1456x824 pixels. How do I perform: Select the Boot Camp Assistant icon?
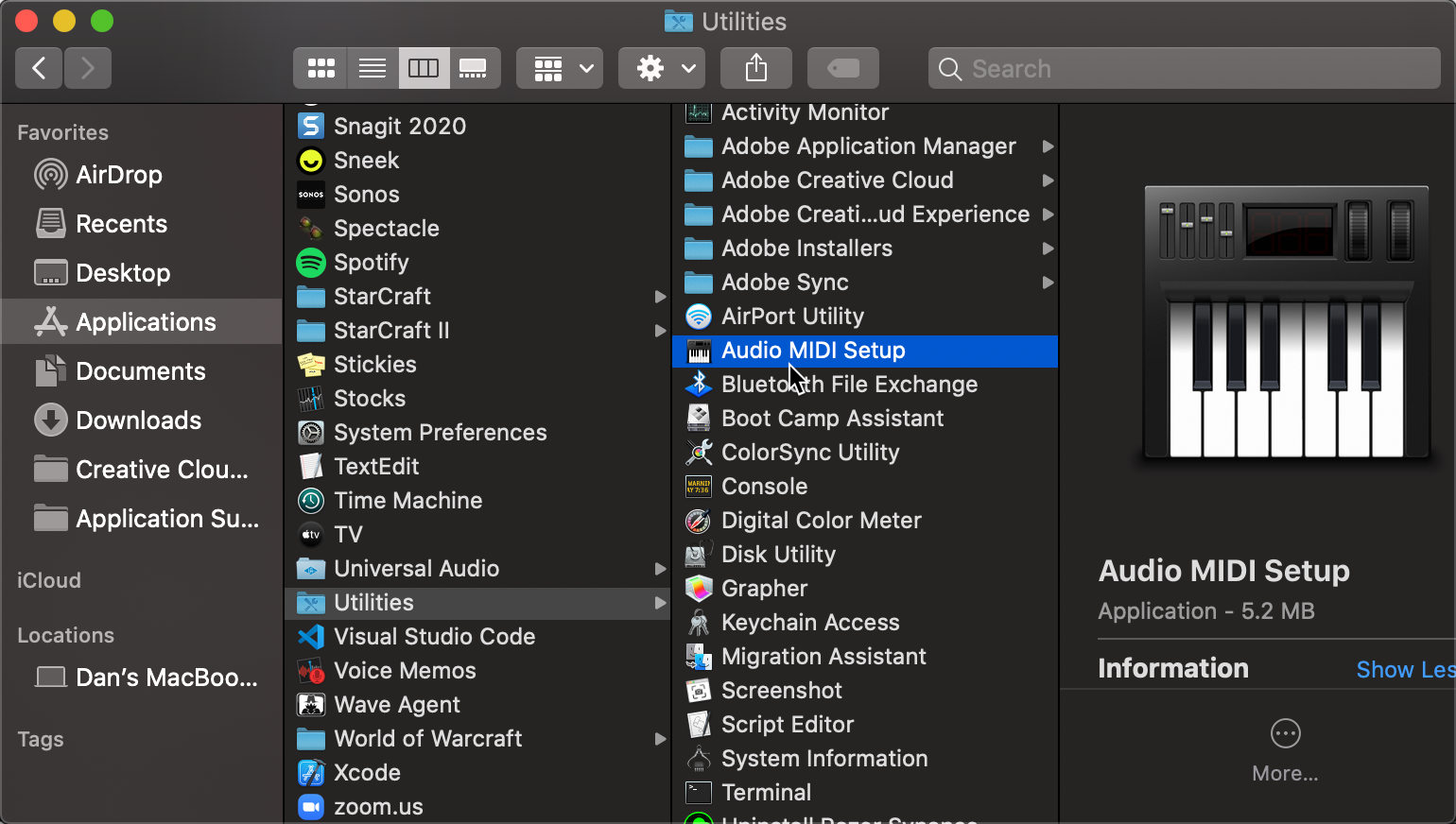(x=699, y=419)
